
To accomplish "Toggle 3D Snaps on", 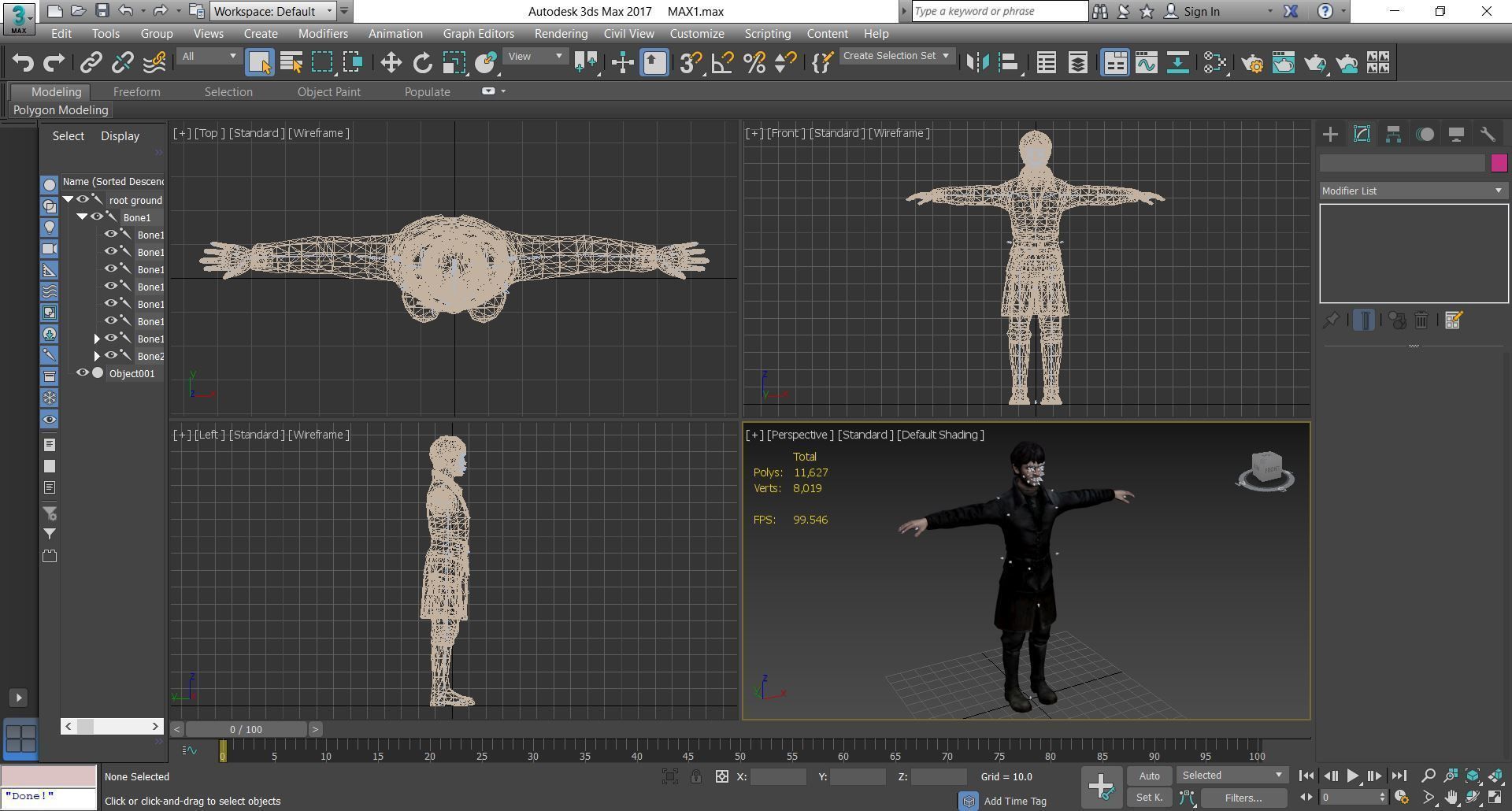I will pos(691,63).
